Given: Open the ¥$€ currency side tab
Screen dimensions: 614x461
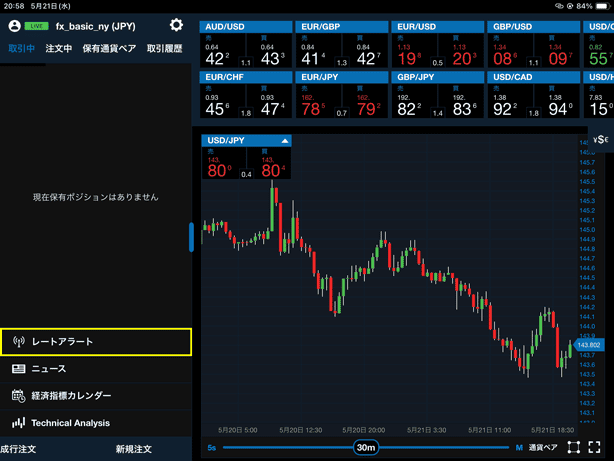Looking at the screenshot, I should 601,139.
